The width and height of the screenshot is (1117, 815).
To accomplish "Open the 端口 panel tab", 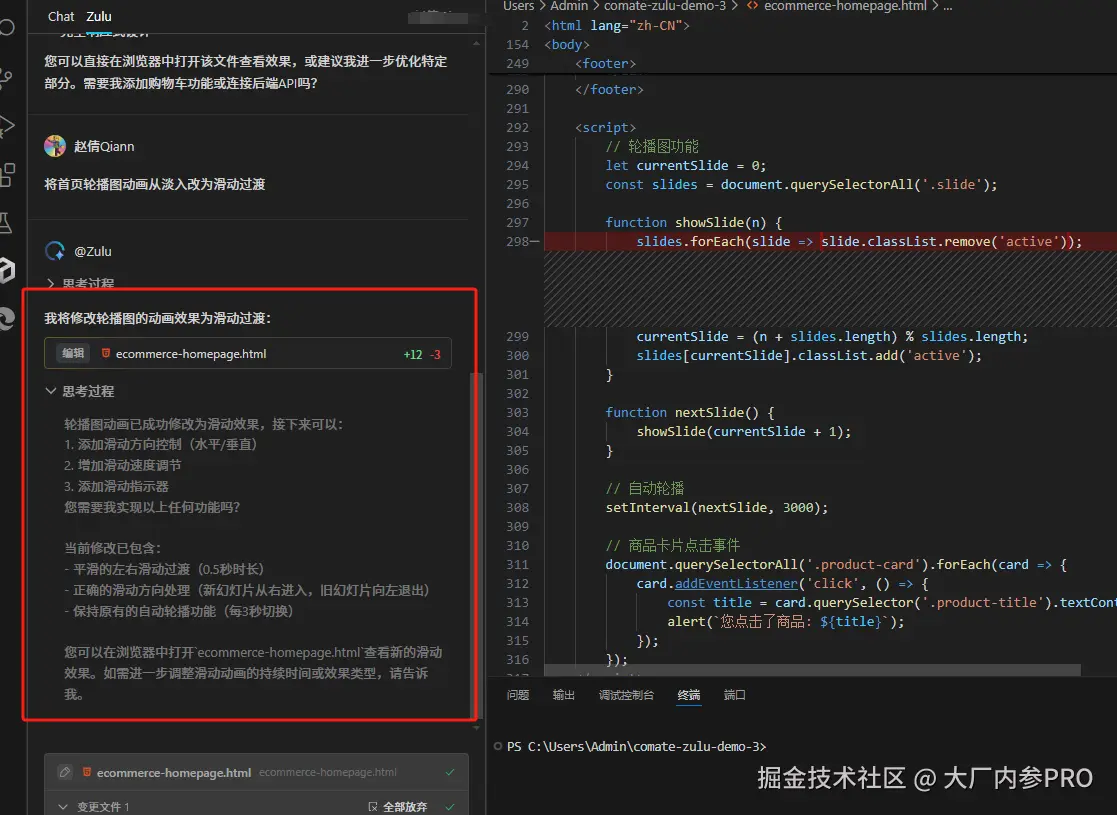I will point(734,695).
